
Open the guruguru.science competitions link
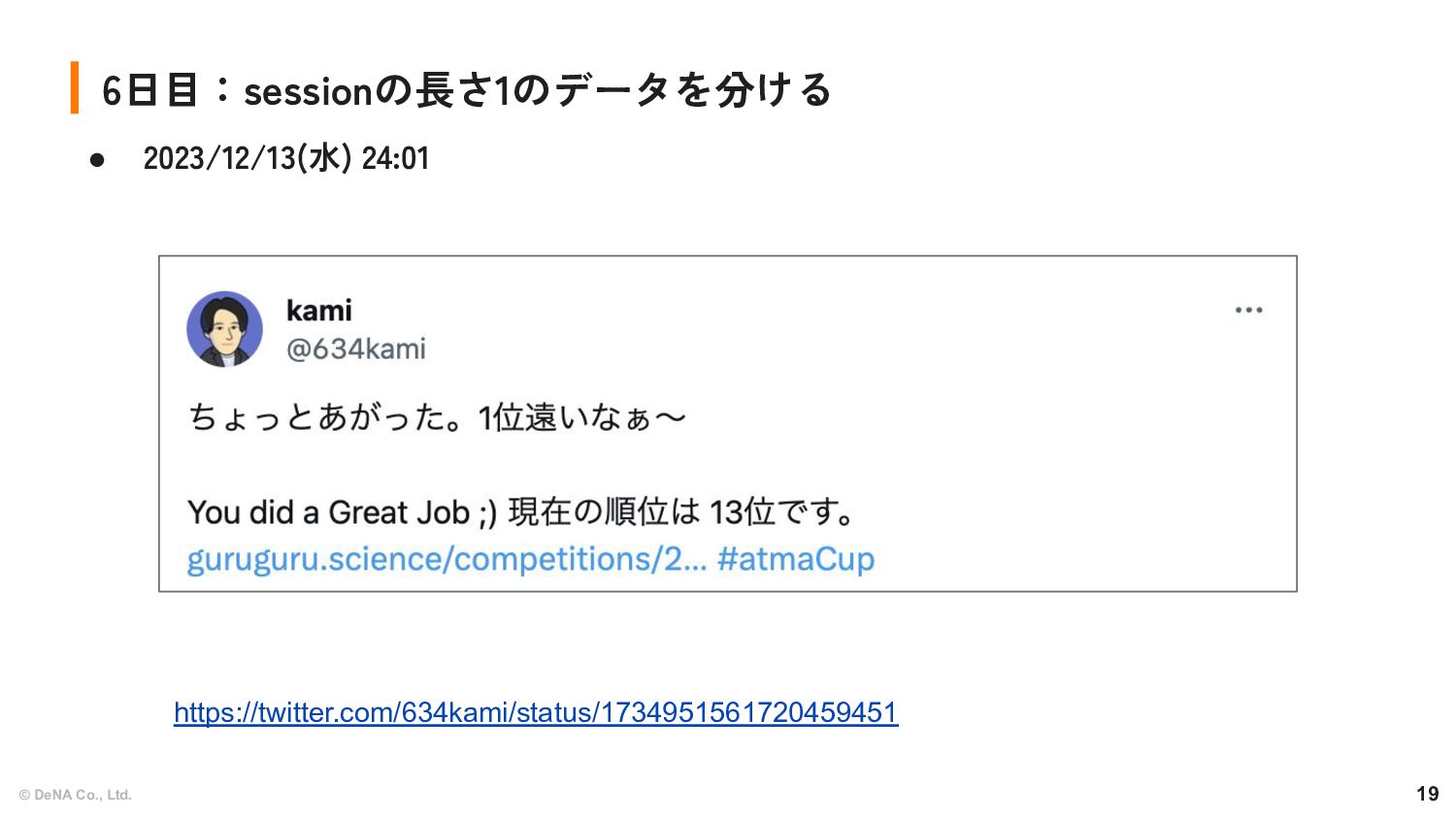[x=447, y=560]
